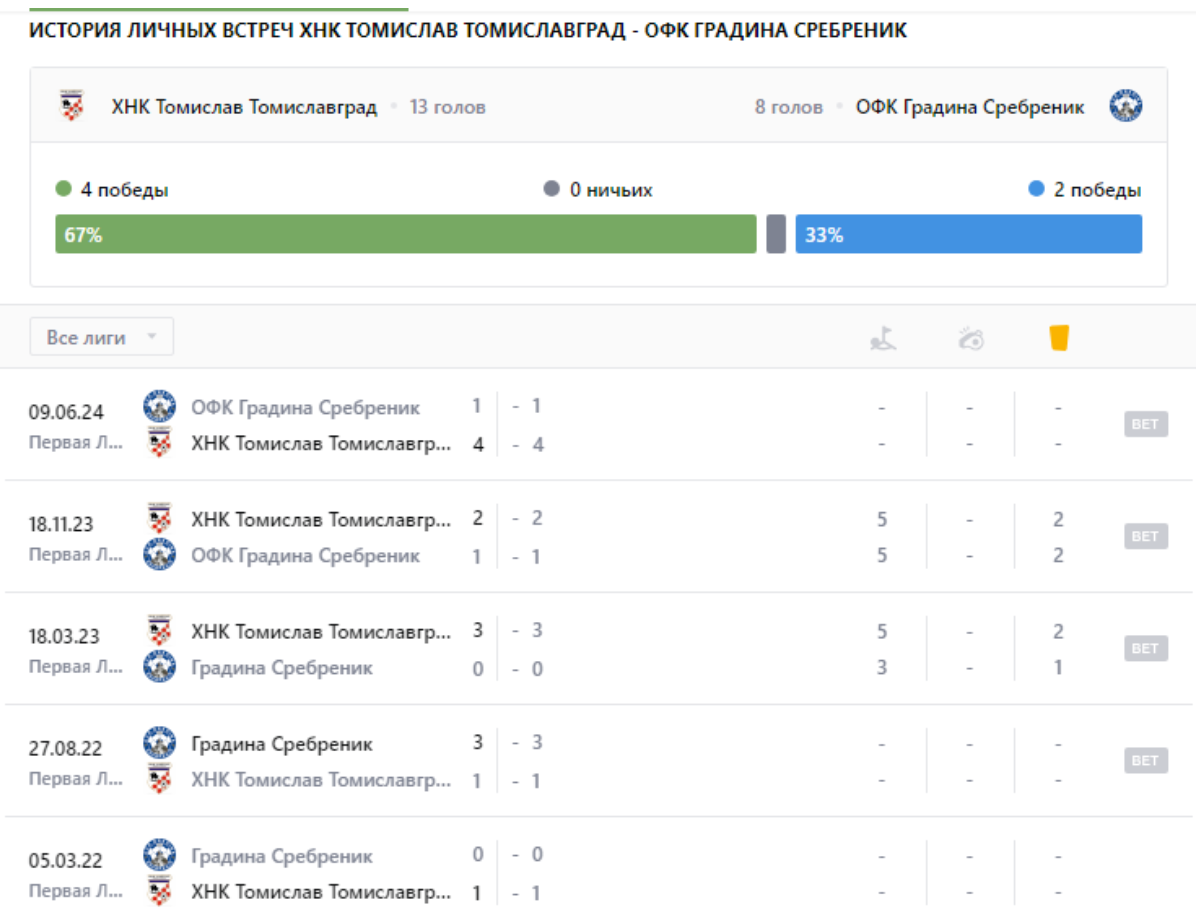
Task: Open Градина Сребреник link in 05.03.22 match
Action: point(281,856)
